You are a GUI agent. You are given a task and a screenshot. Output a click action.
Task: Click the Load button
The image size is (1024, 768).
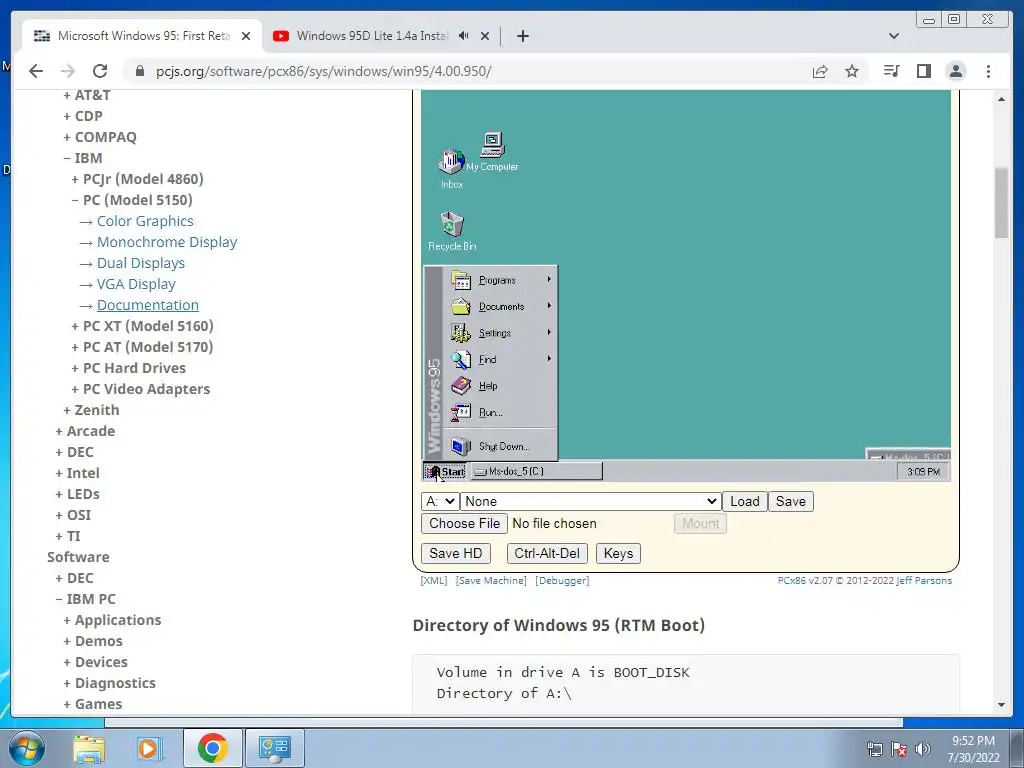744,502
